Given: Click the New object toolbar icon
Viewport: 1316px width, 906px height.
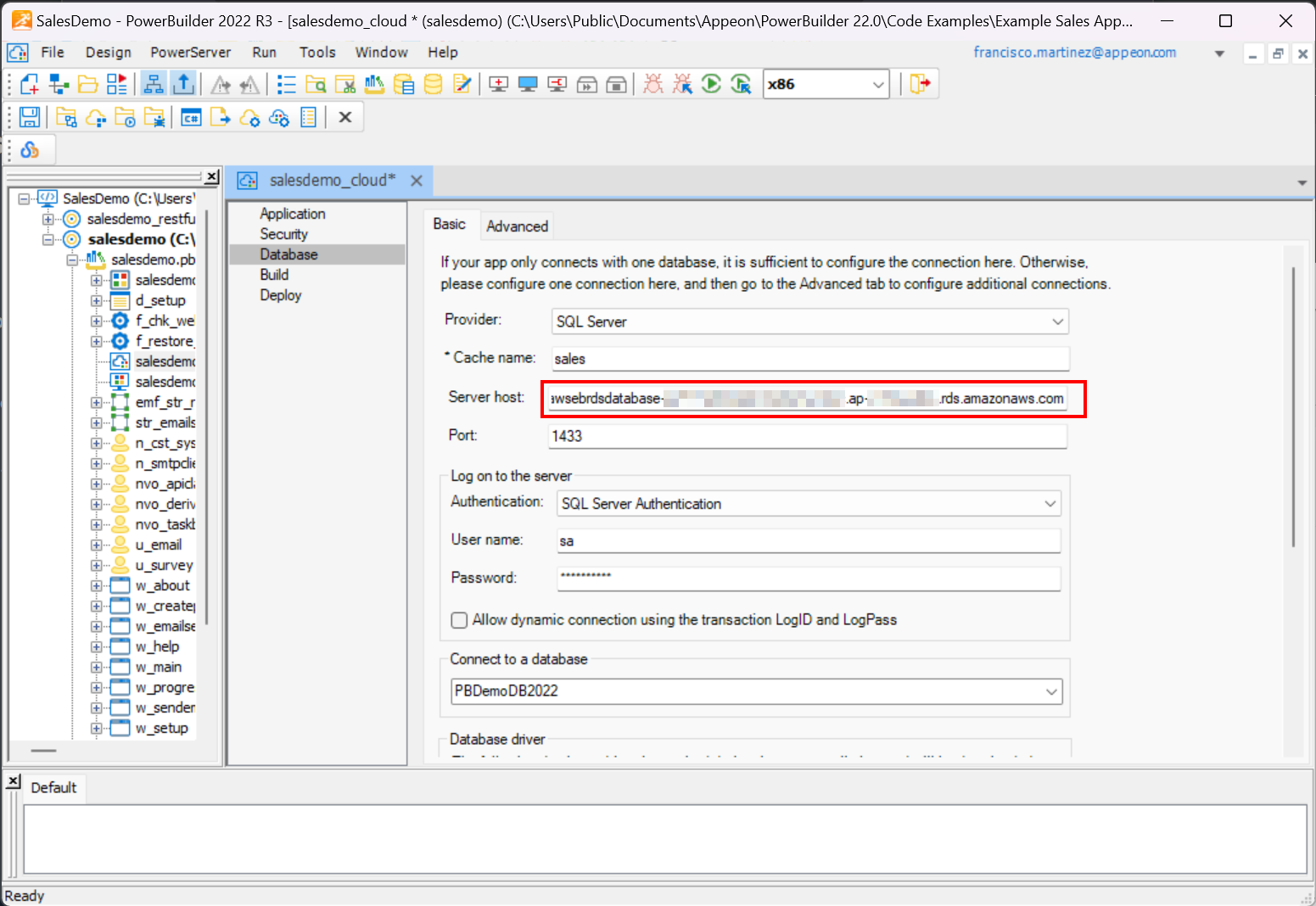Looking at the screenshot, I should 30,84.
